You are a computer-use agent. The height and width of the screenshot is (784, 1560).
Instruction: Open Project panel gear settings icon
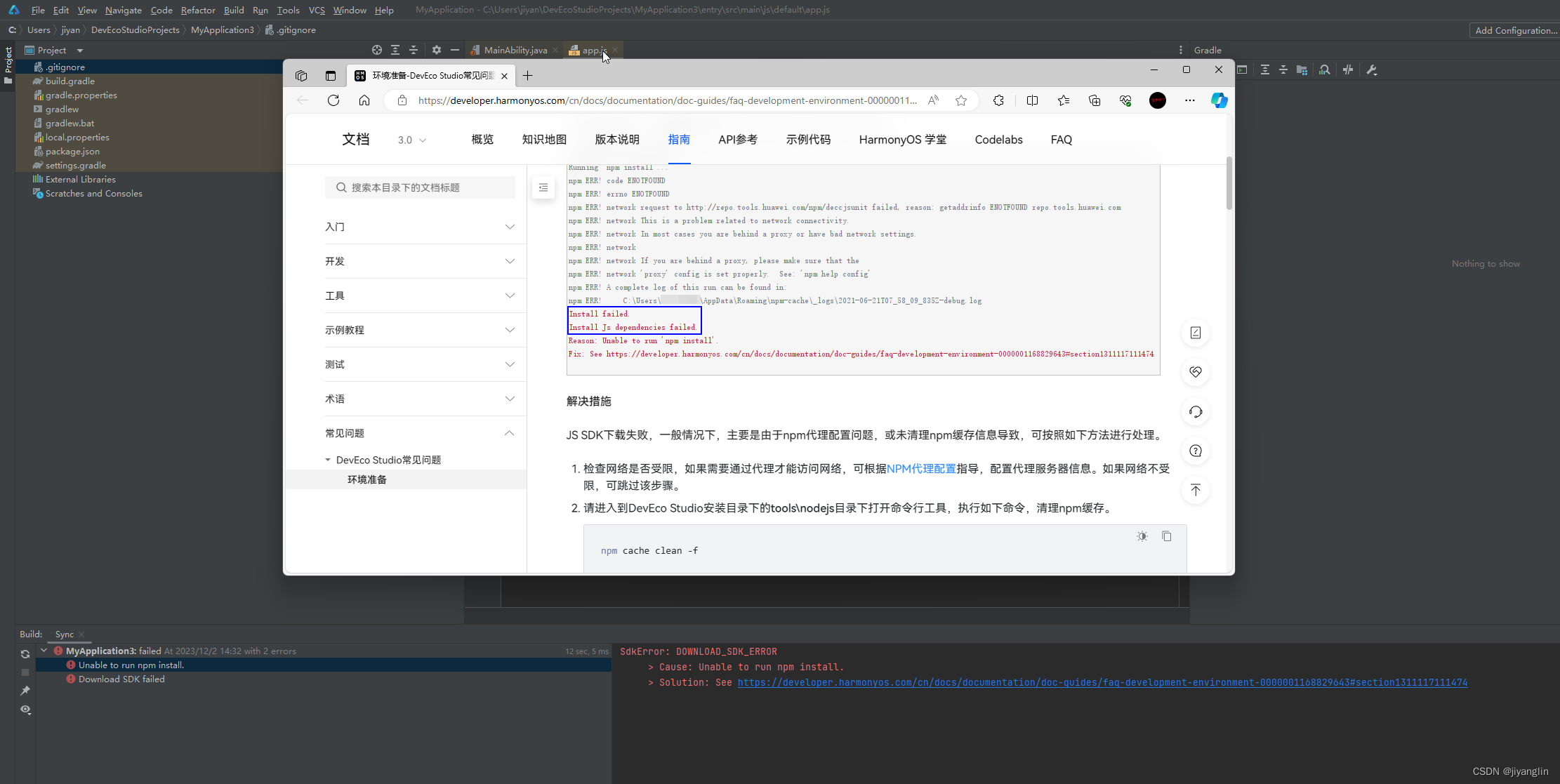click(x=436, y=50)
